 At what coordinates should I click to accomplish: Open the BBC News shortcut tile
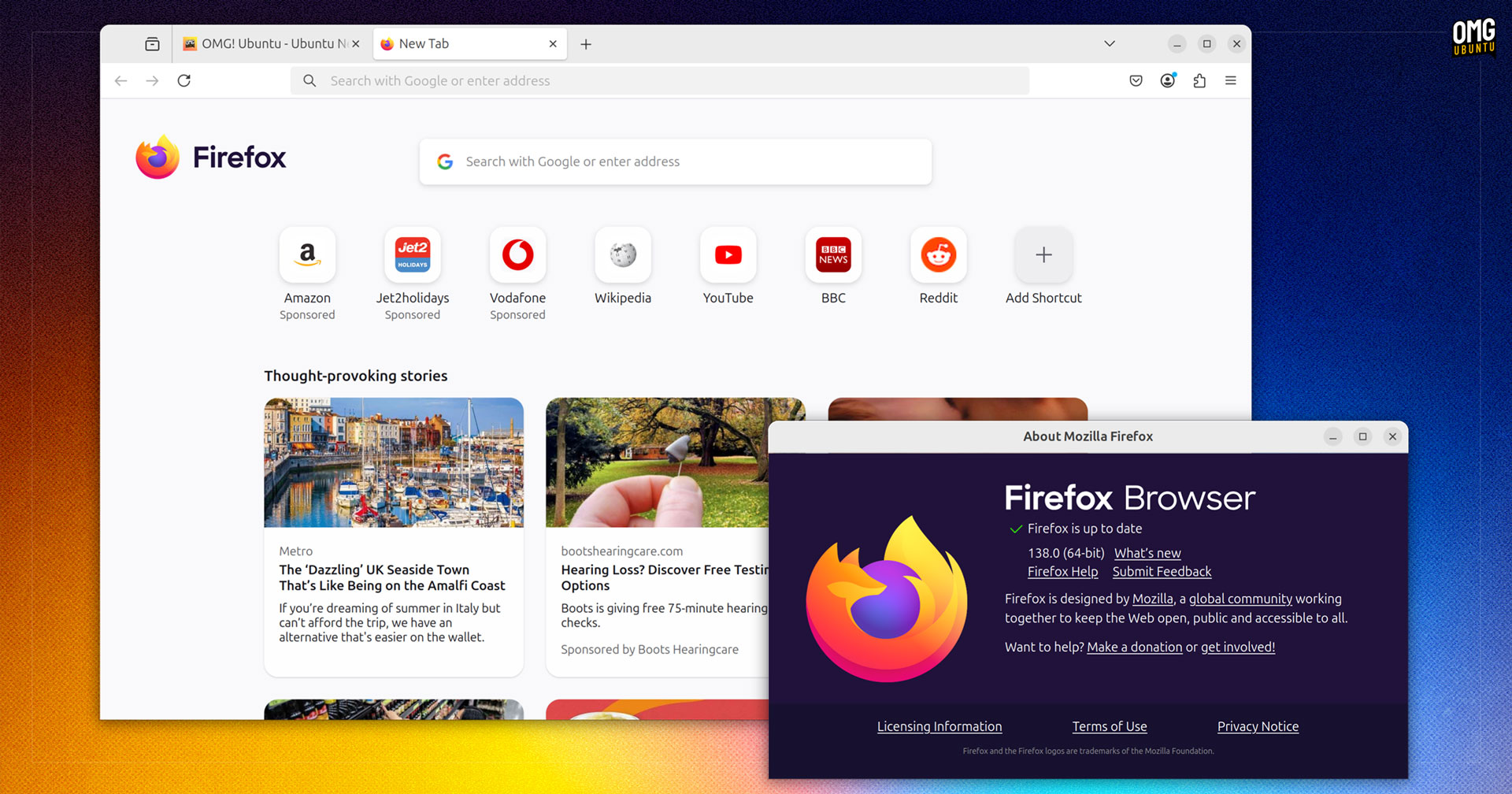[833, 255]
